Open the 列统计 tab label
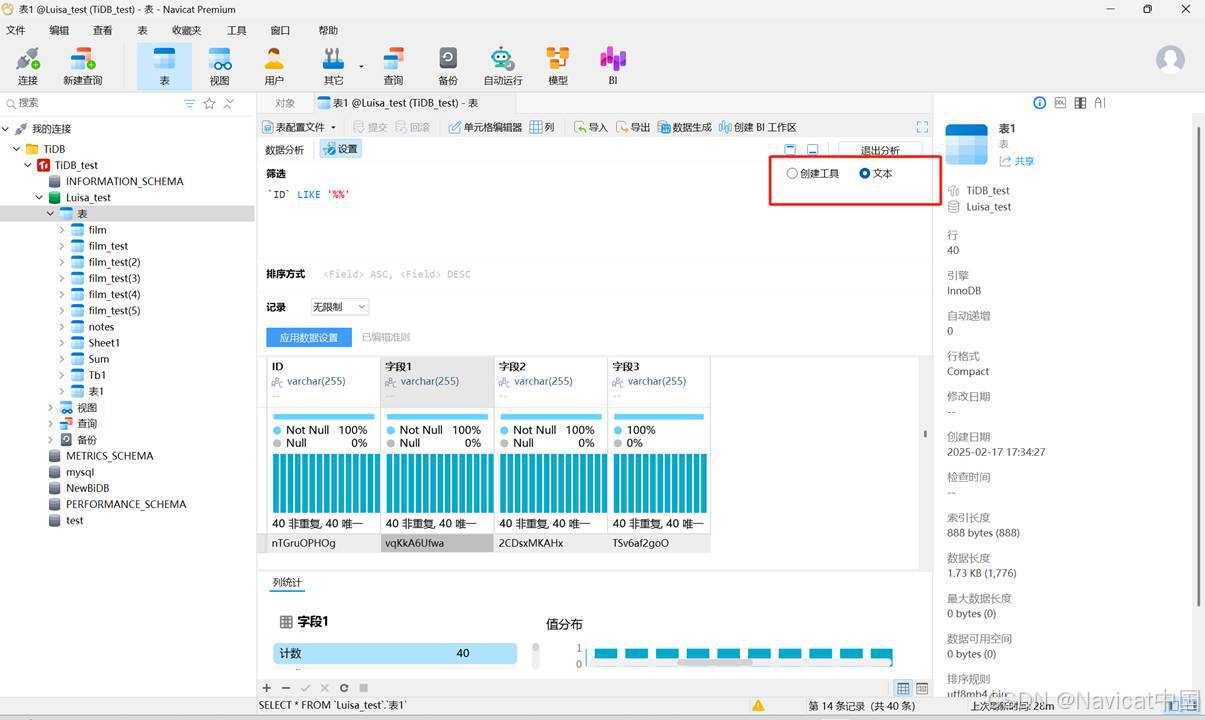Screen dimensions: 1205x720 pos(287,583)
